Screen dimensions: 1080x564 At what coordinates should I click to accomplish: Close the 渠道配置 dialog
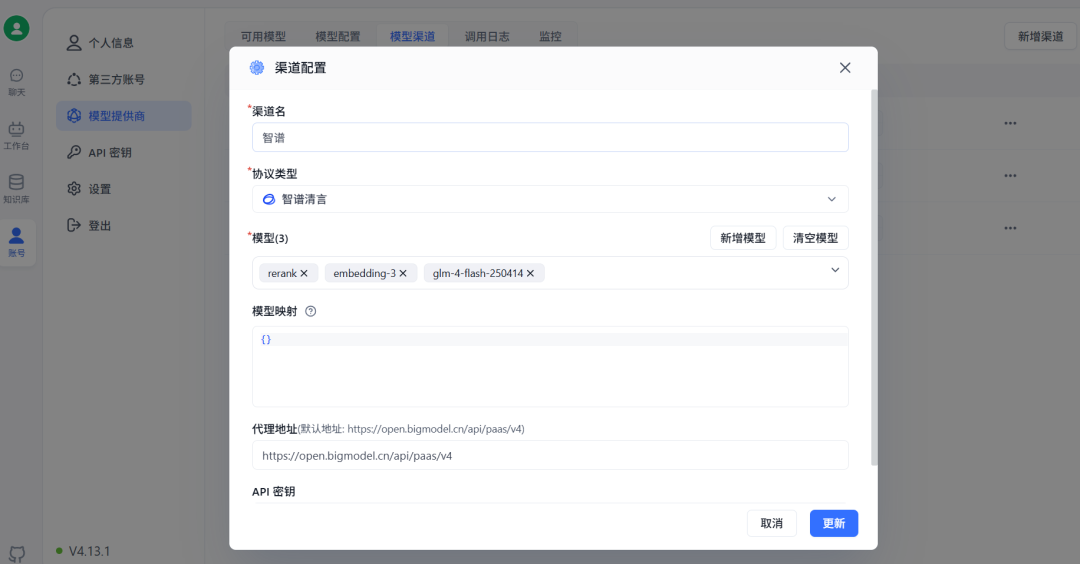click(x=845, y=67)
